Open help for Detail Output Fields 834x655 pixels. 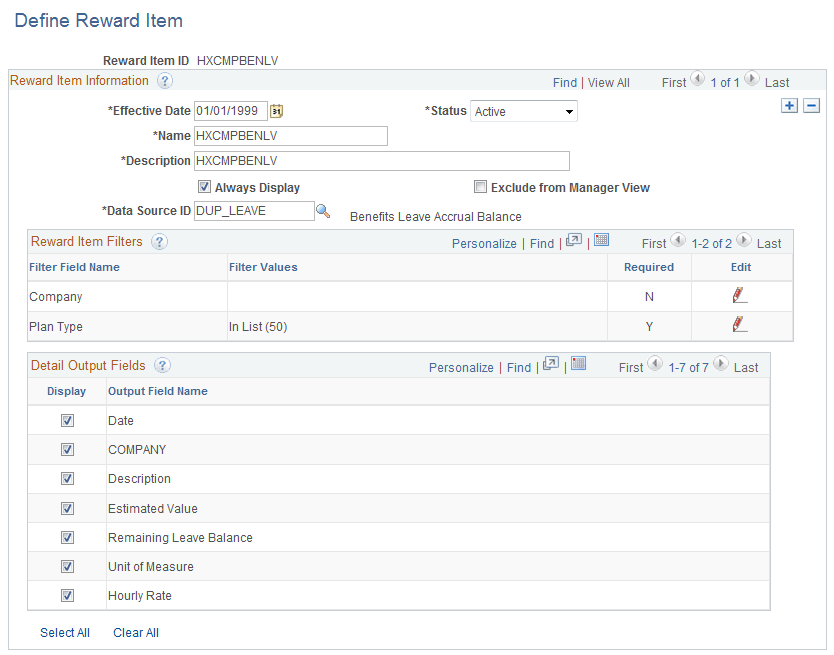pos(162,366)
